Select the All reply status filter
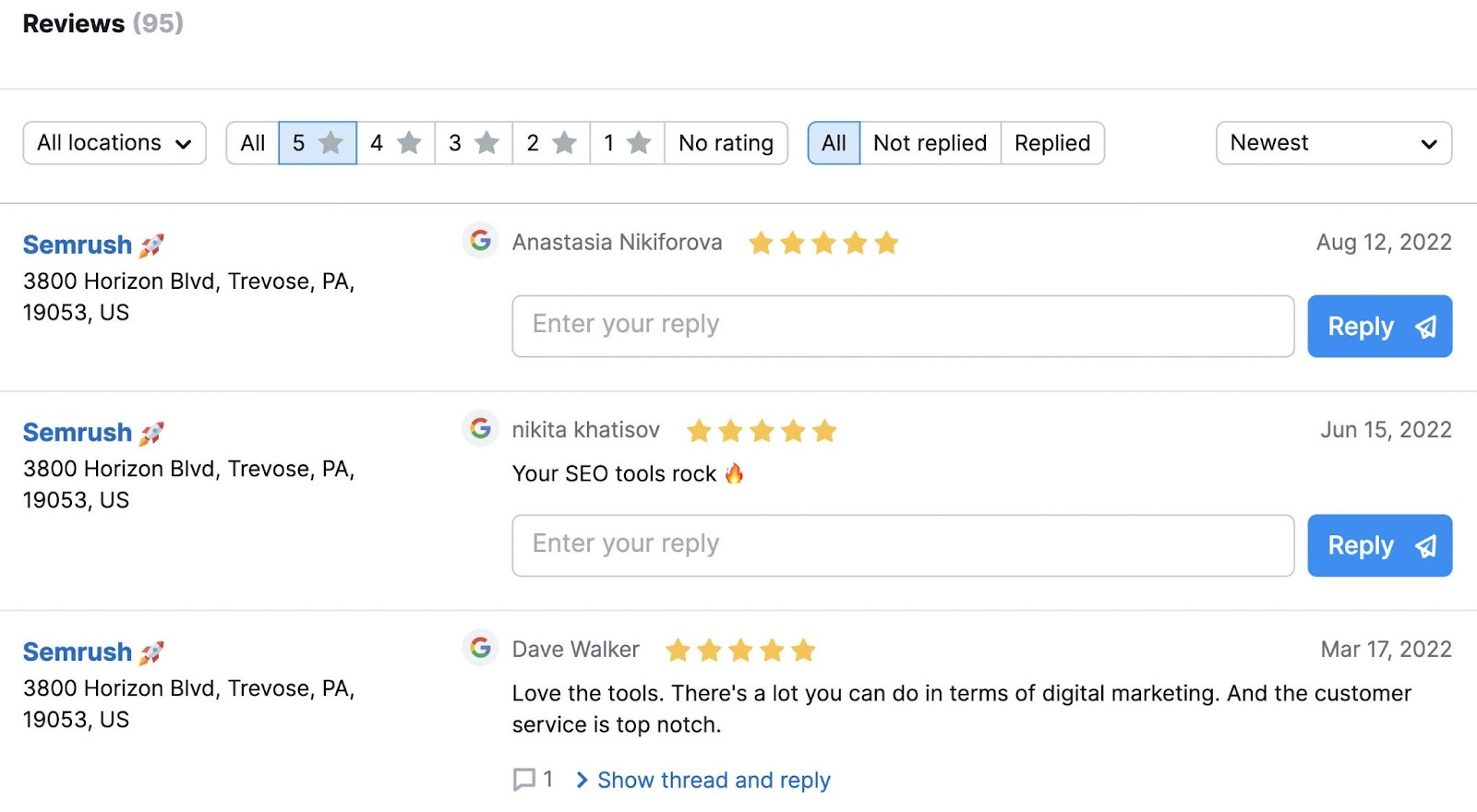1477x812 pixels. 834,143
